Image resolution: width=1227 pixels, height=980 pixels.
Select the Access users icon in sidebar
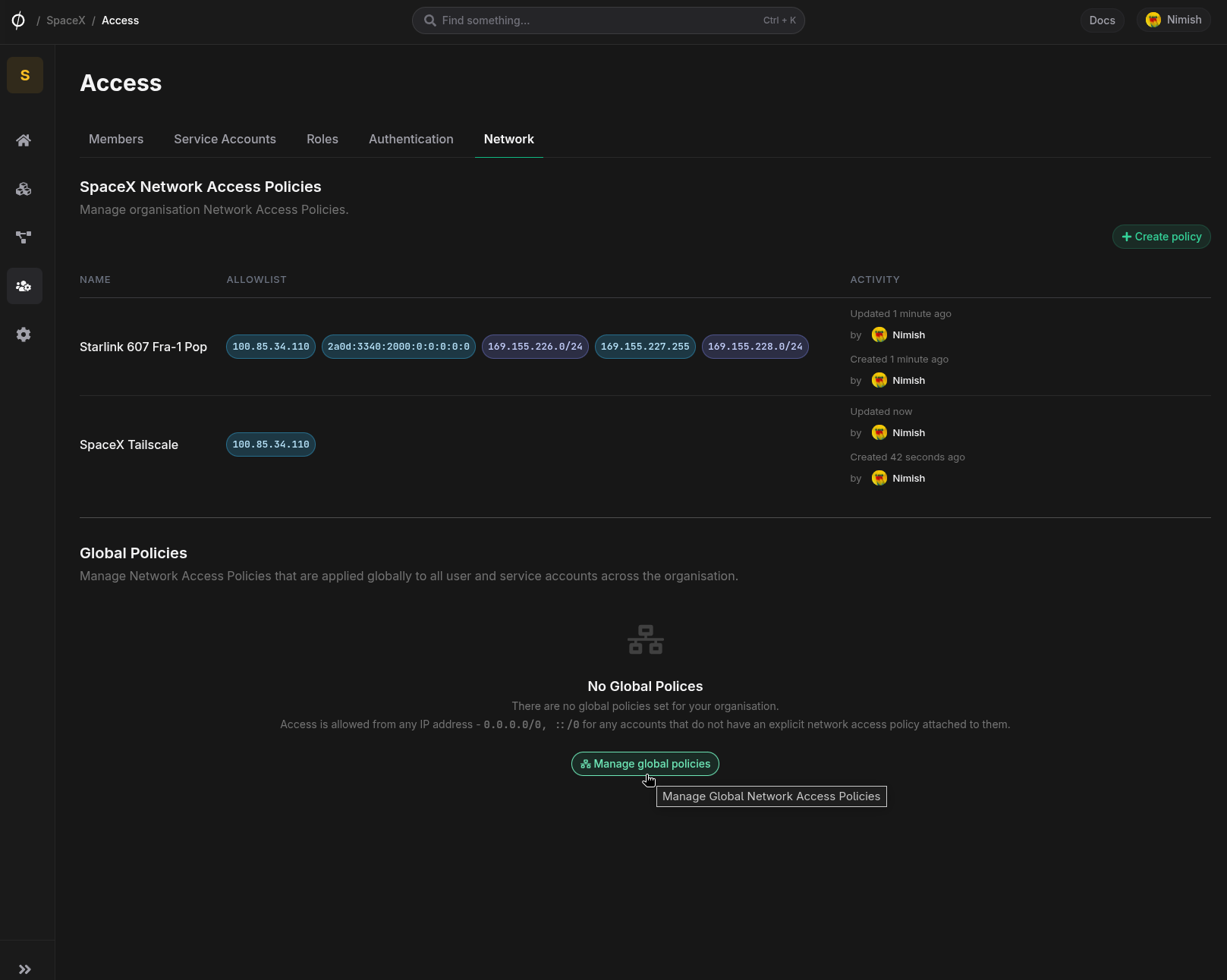24,286
